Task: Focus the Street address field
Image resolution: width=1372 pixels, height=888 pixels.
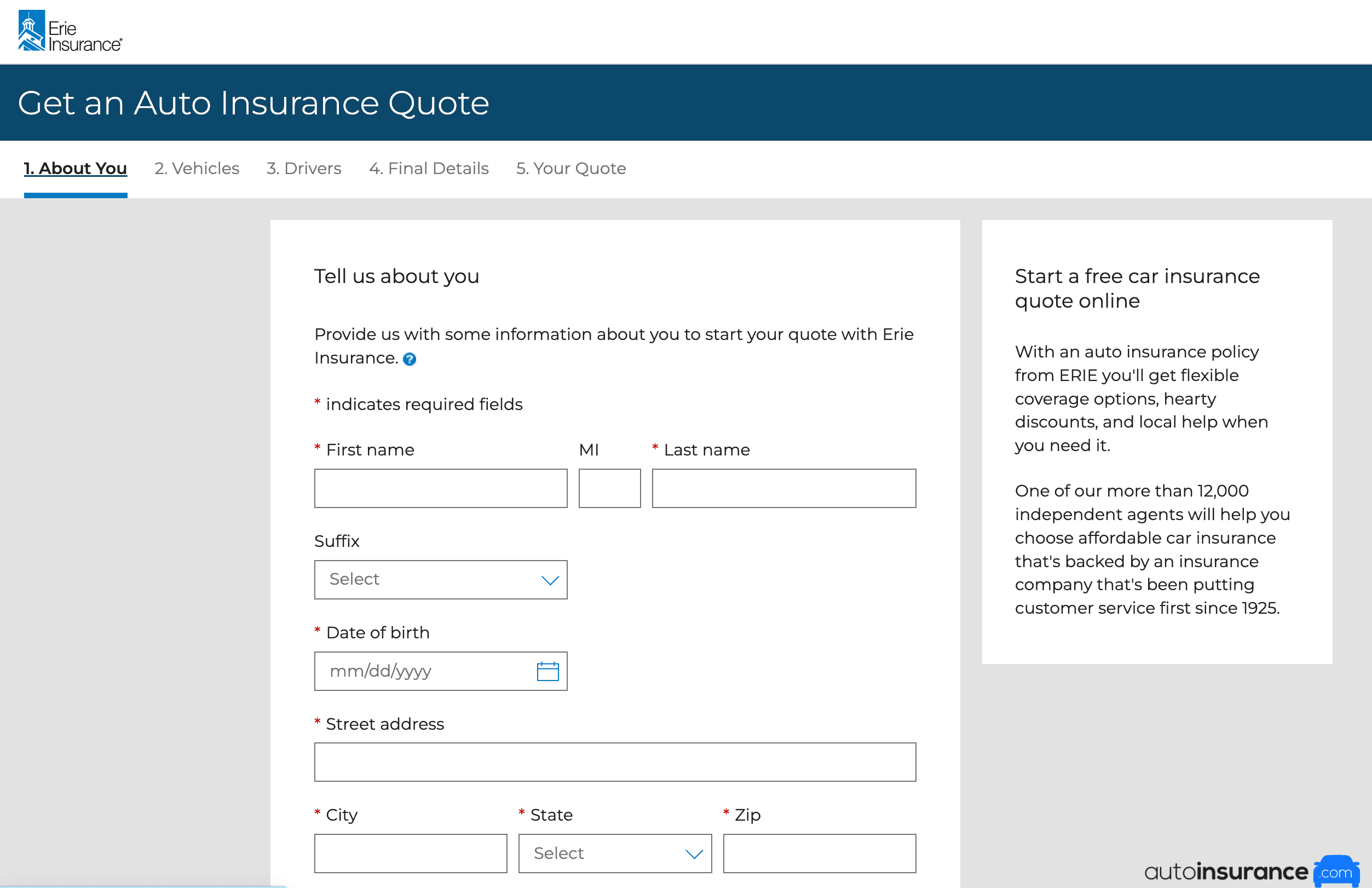Action: point(614,762)
